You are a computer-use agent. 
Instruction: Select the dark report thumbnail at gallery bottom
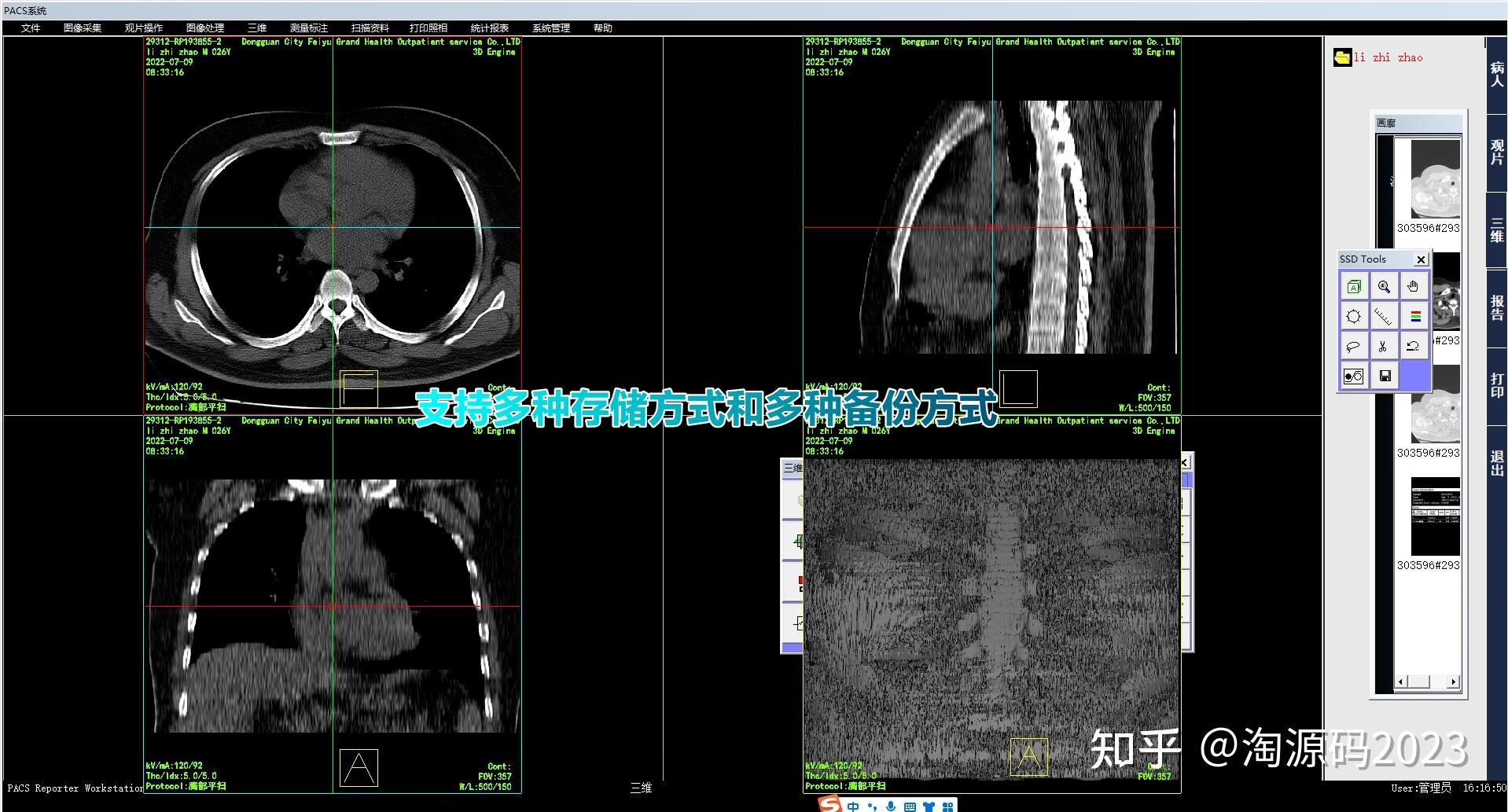1435,517
